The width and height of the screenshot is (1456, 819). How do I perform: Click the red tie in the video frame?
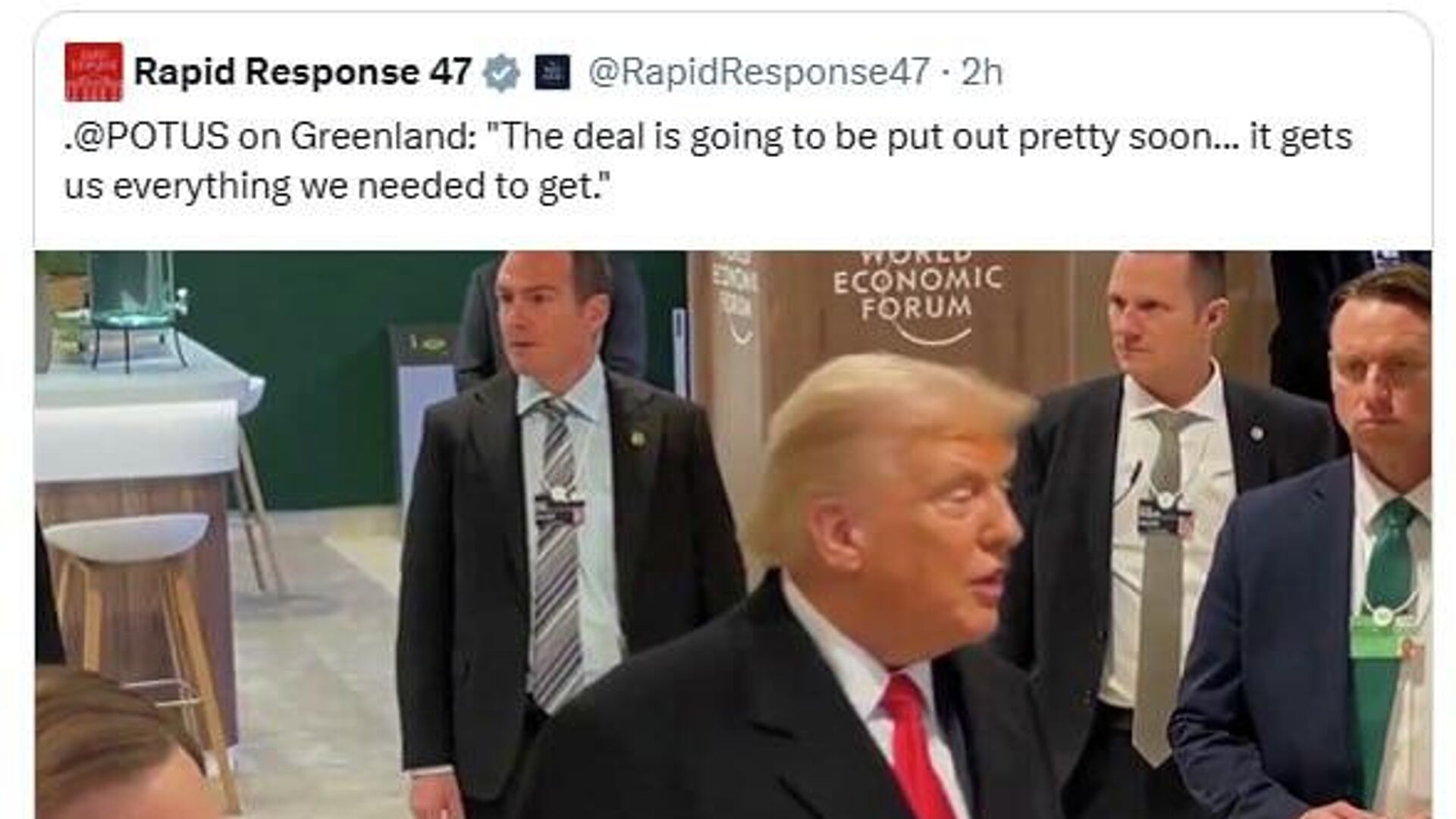[x=916, y=749]
